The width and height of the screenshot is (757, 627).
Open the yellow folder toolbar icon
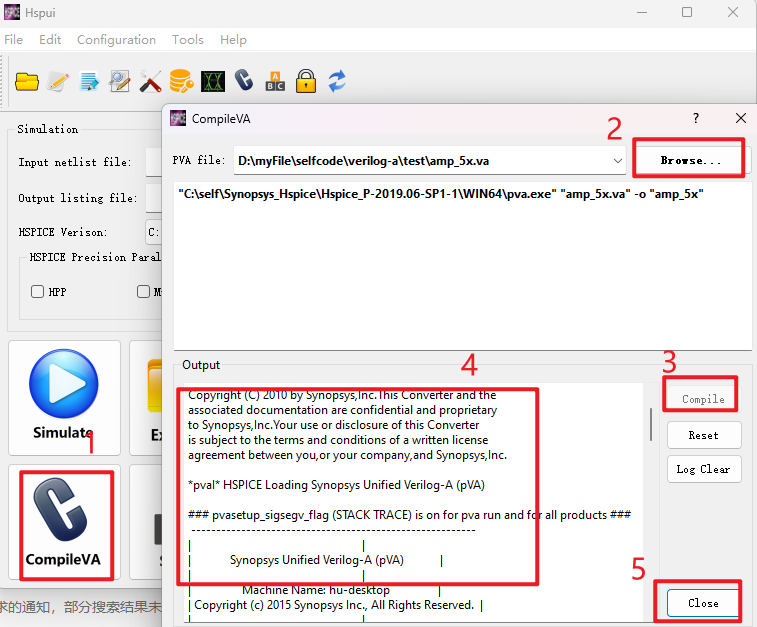pyautogui.click(x=27, y=81)
